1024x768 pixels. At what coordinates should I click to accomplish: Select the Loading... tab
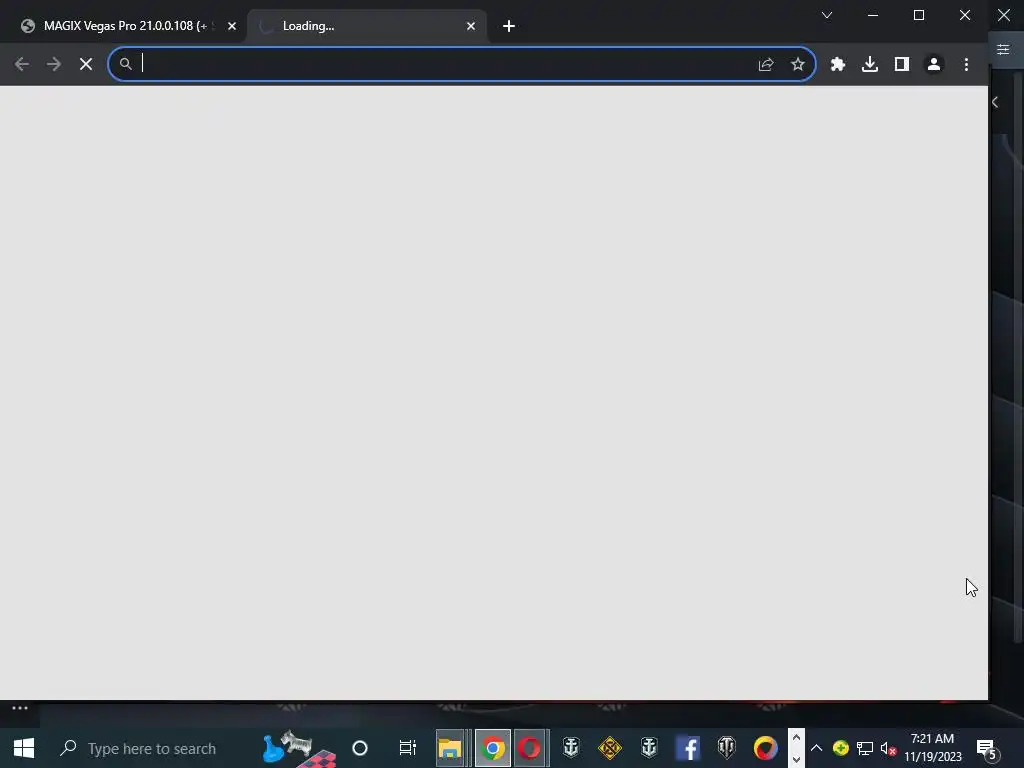(366, 26)
